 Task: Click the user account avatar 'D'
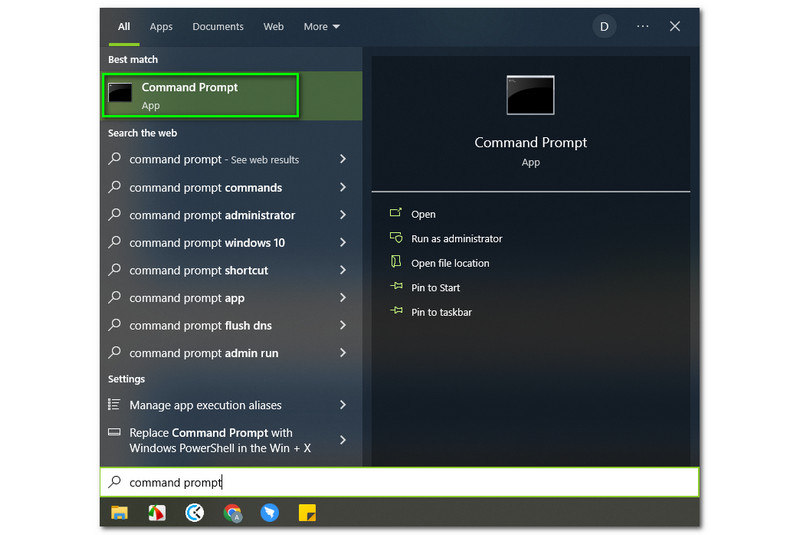pos(604,27)
